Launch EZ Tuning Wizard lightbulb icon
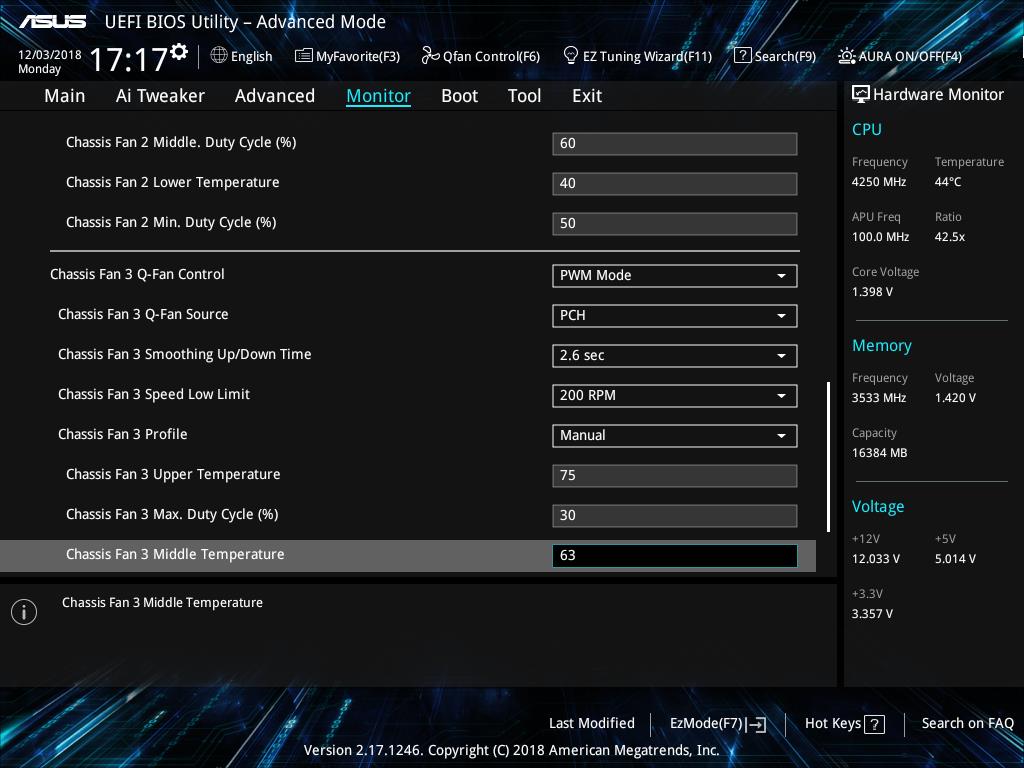1024x768 pixels. click(x=570, y=56)
